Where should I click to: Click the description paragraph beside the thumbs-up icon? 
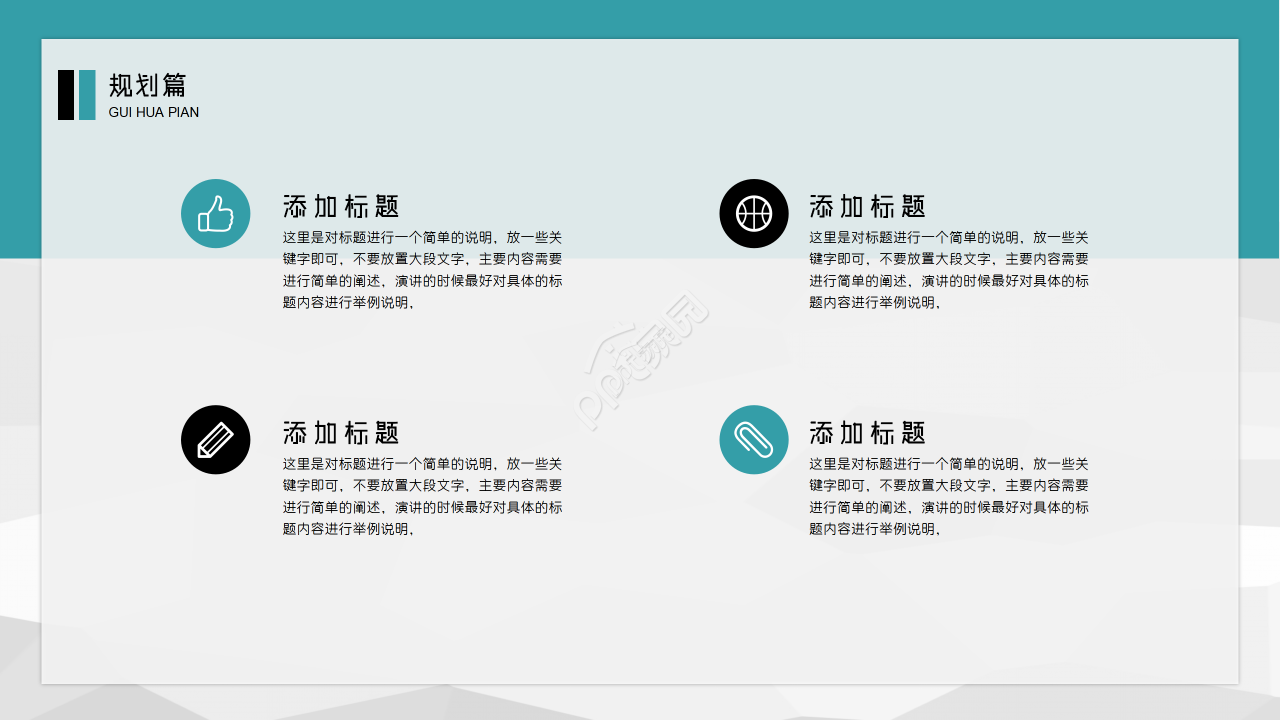click(422, 270)
